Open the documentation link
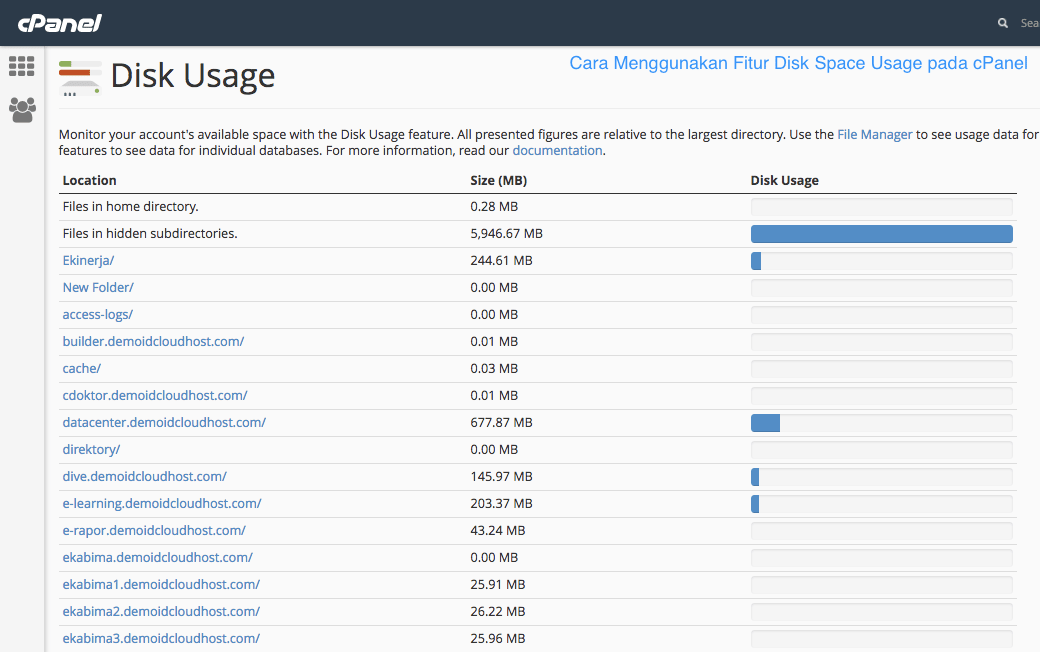The image size is (1040, 652). 557,150
